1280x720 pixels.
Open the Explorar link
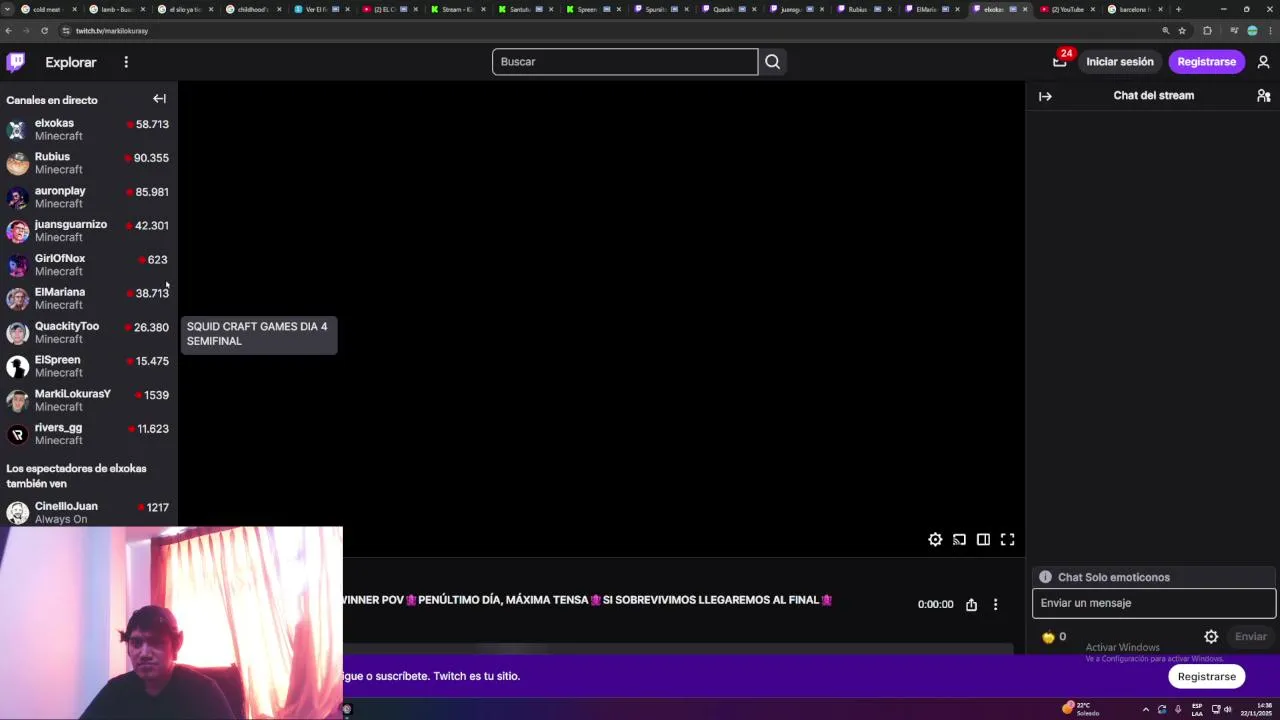71,62
